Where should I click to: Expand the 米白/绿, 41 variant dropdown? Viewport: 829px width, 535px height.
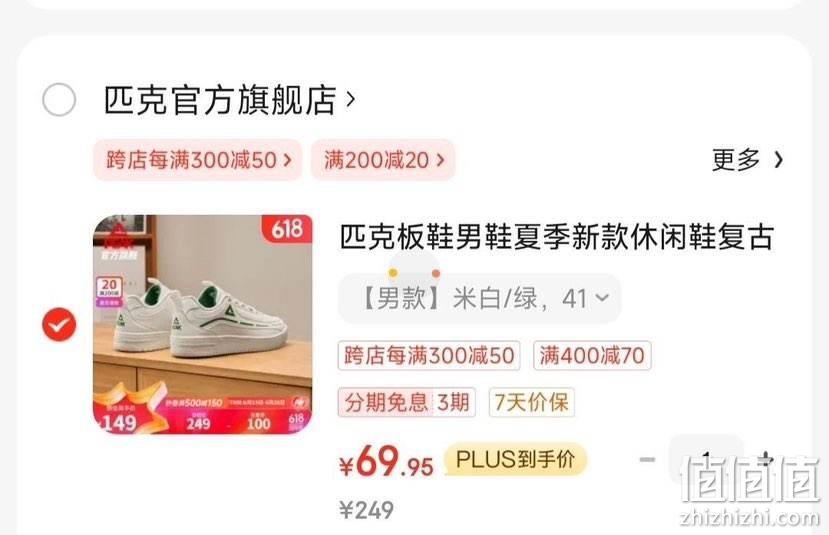(480, 299)
